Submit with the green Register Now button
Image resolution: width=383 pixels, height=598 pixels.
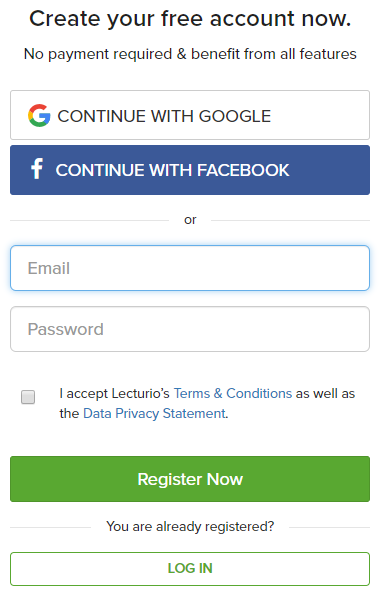190,479
